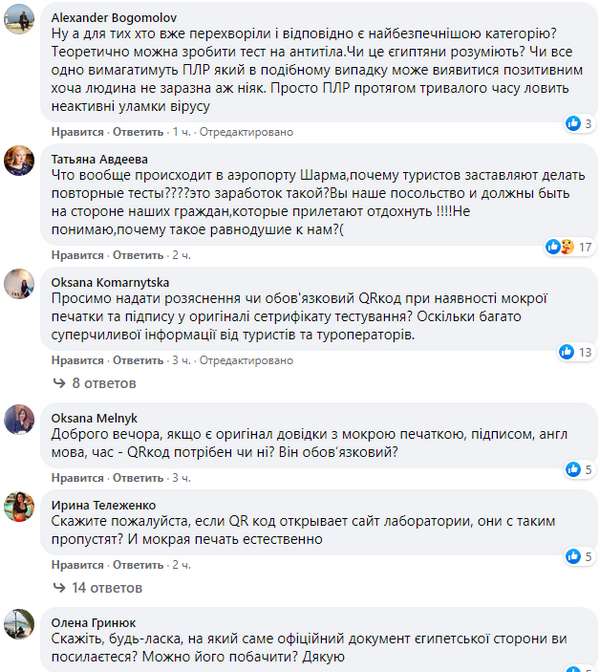This screenshot has width=600, height=672.
Task: Reply to Татьяна Авдеева's comment via Ответить
Action: (138, 255)
